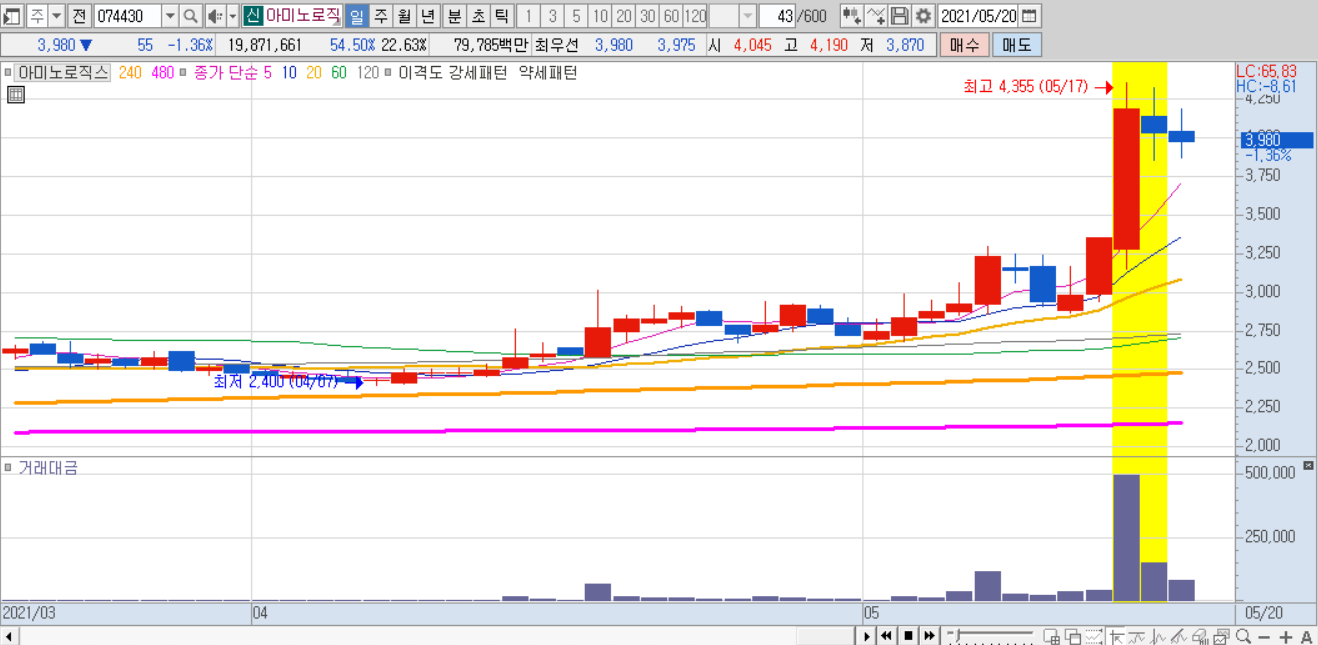Click the 약세패턴 legend label
Screen dimensions: 1318x645
point(547,72)
